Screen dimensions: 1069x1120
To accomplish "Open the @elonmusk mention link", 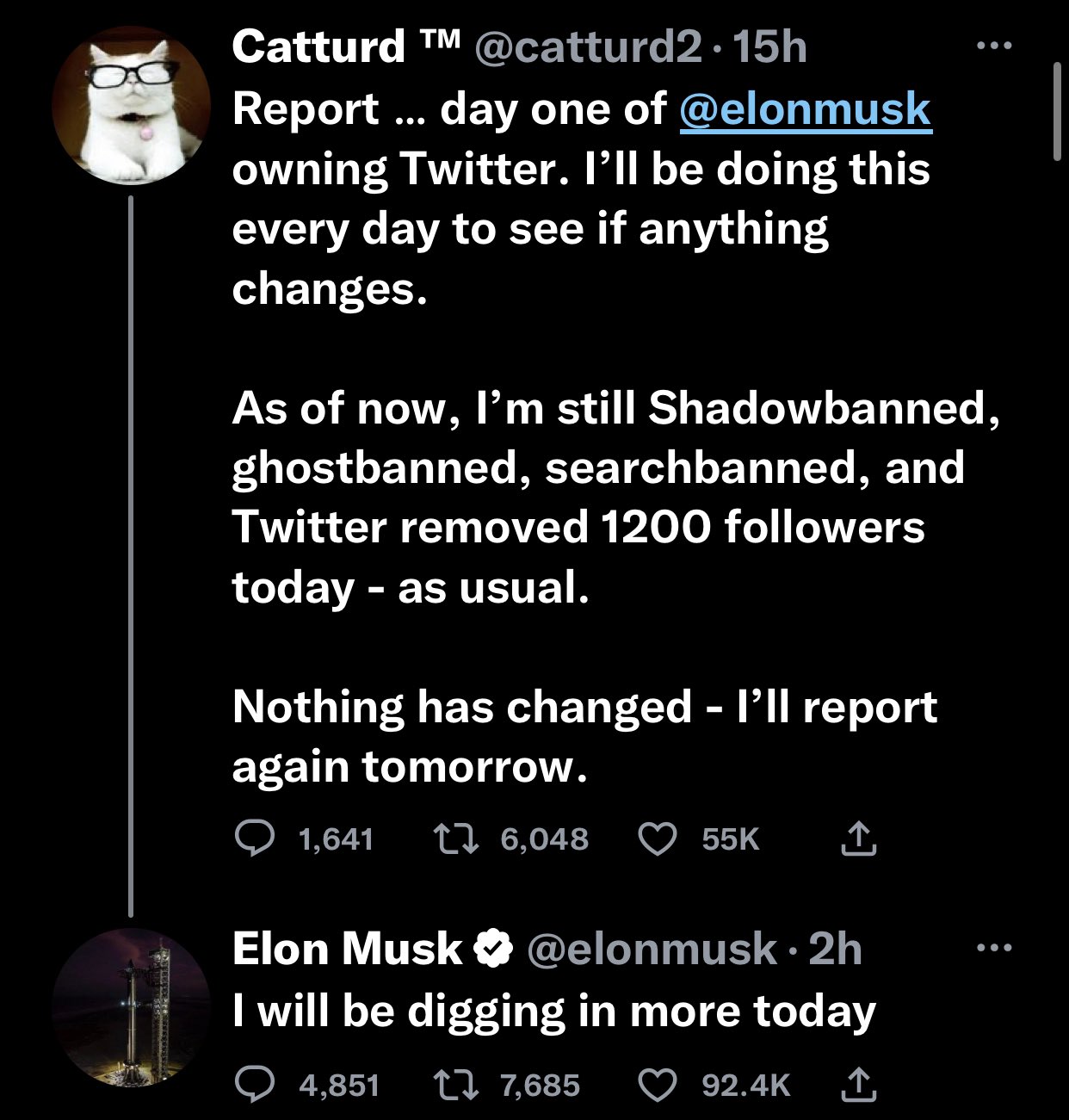I will (x=805, y=109).
